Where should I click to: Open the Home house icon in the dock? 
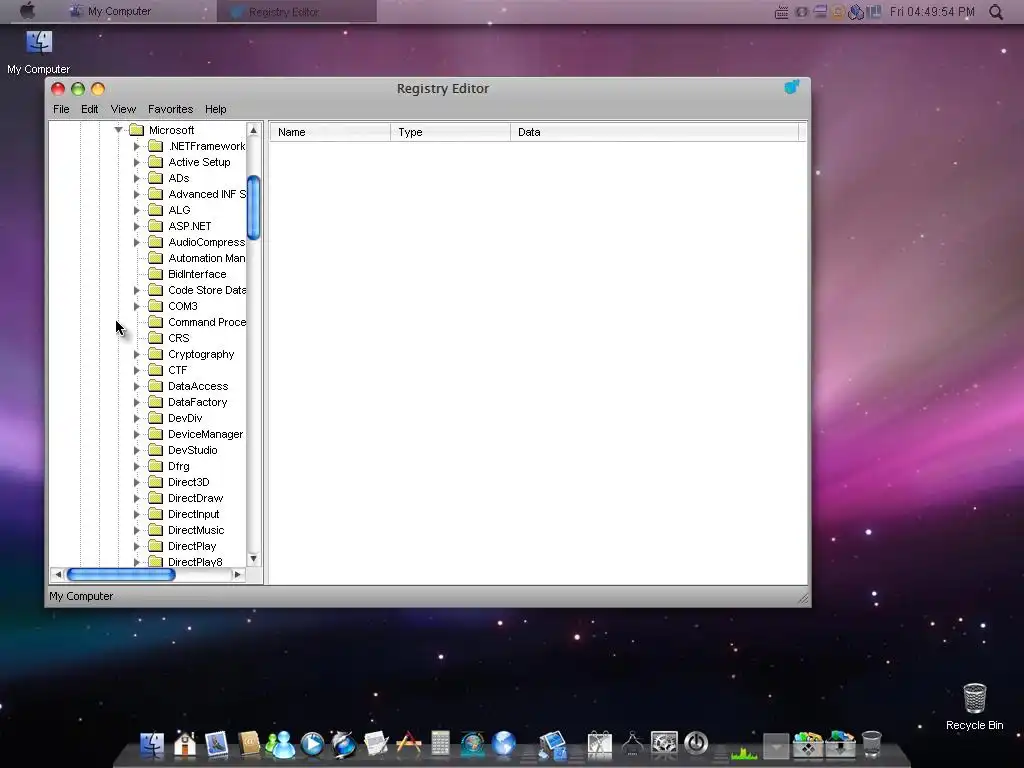pyautogui.click(x=185, y=744)
